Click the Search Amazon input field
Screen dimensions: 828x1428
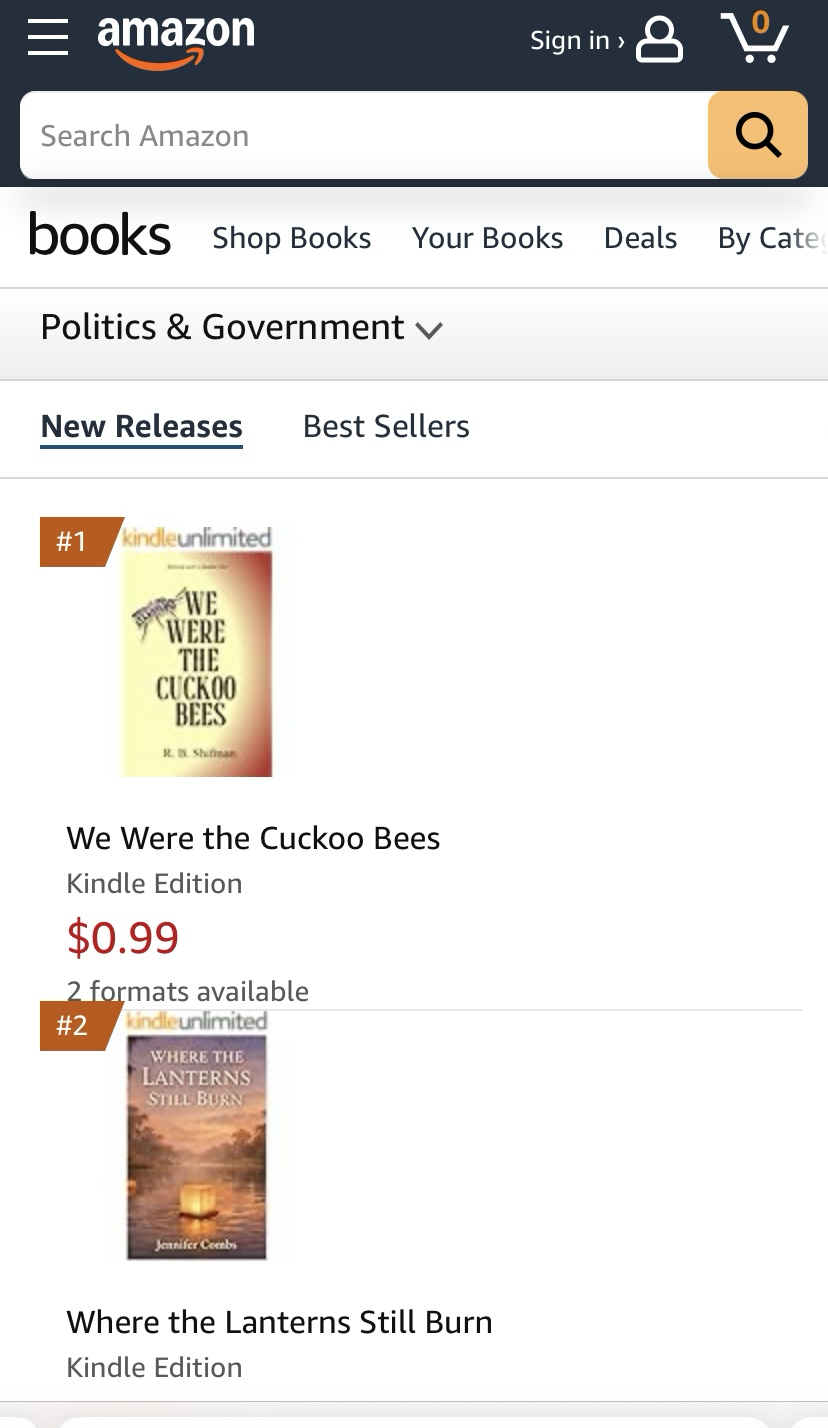(364, 136)
